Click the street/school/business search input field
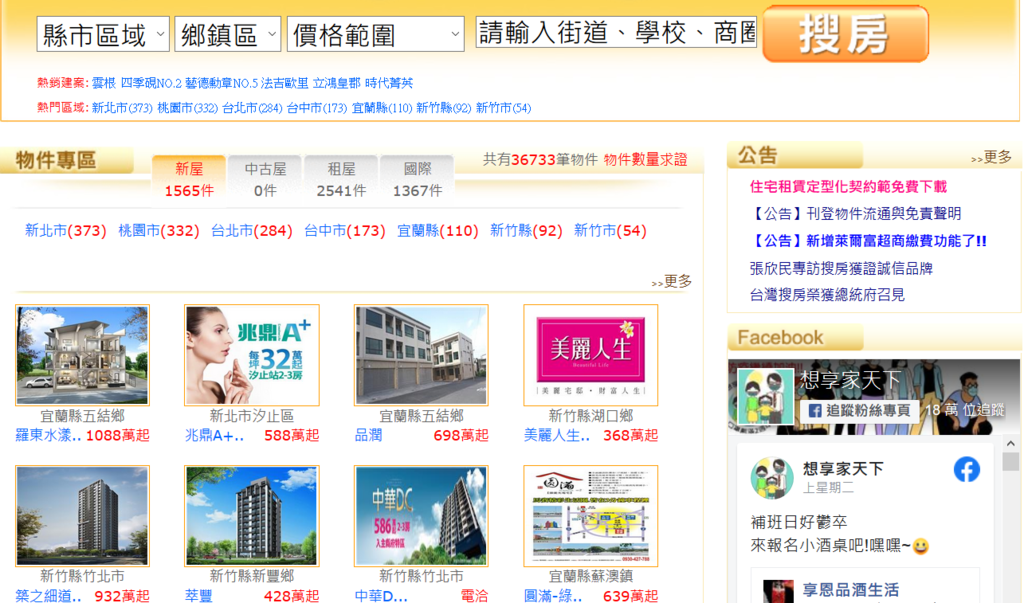Viewport: 1024px width, 603px height. (610, 32)
